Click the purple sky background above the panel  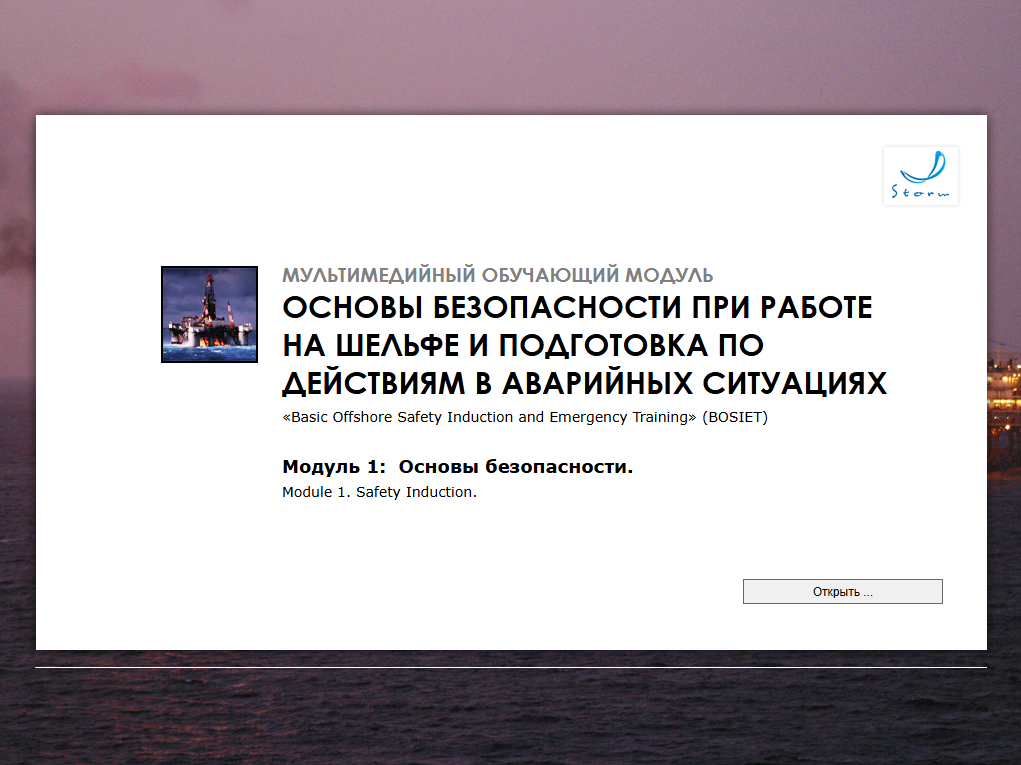510,55
